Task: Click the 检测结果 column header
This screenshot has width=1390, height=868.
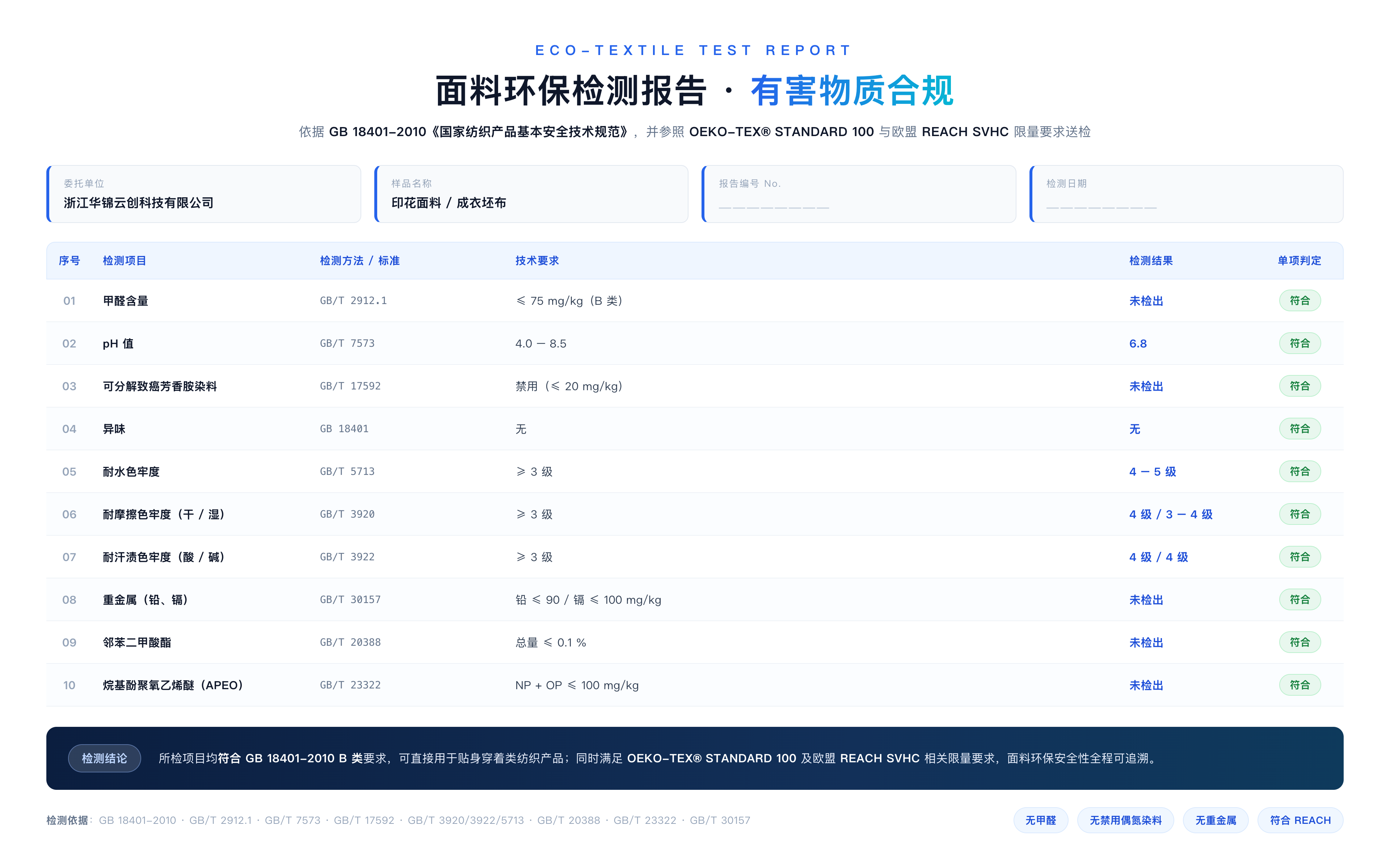Action: coord(1151,261)
